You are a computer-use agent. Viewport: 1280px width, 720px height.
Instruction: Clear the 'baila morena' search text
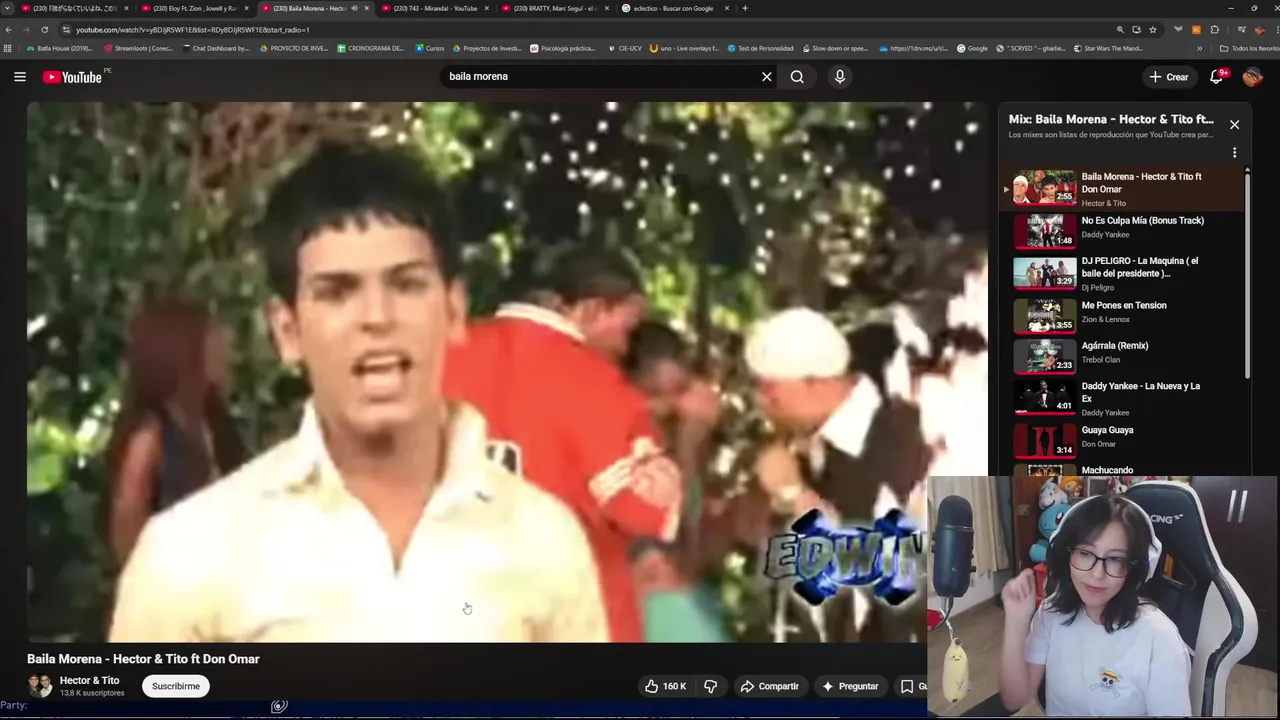(x=767, y=77)
